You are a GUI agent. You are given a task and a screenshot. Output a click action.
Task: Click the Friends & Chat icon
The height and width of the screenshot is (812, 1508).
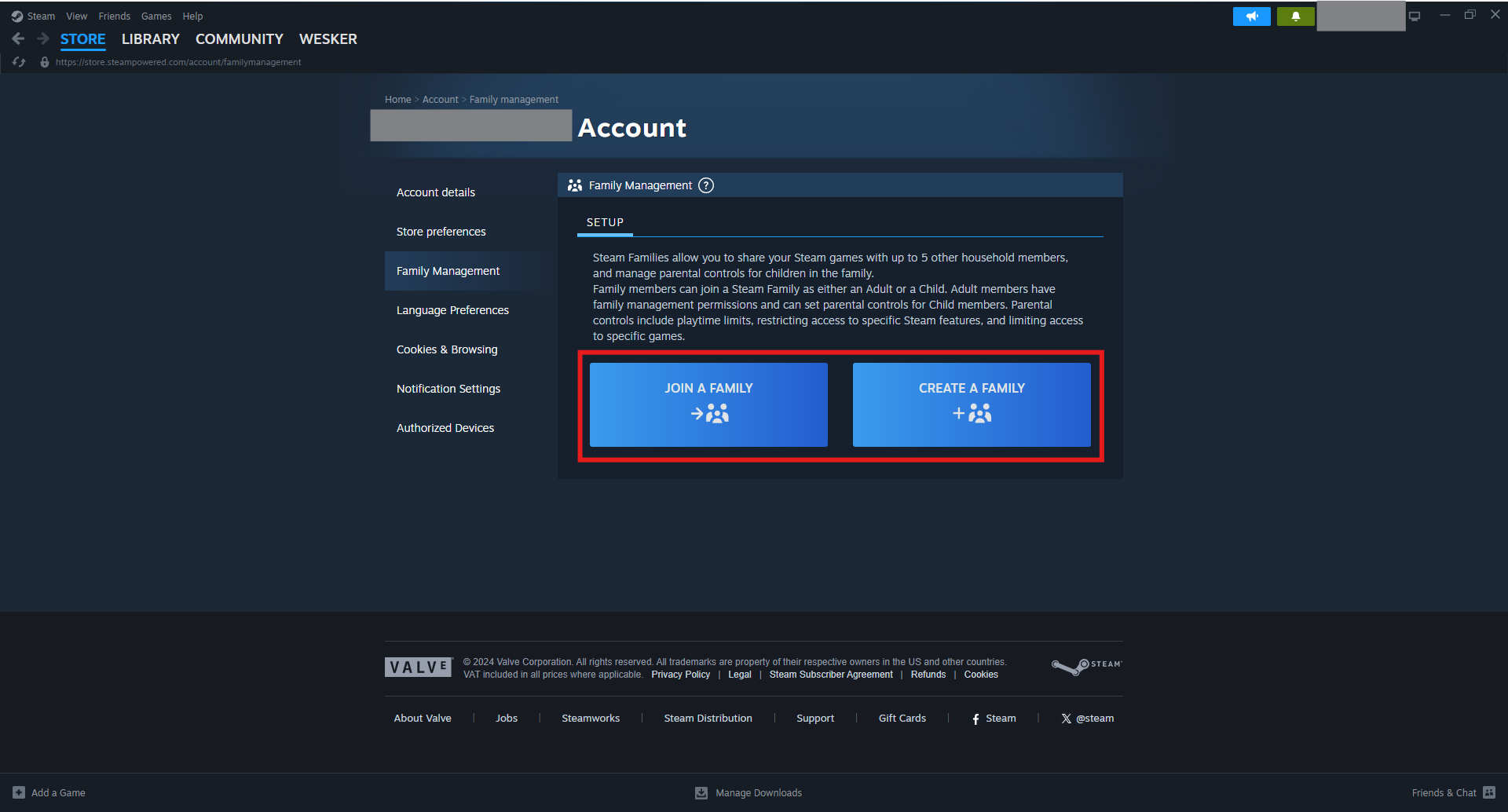[x=1489, y=792]
